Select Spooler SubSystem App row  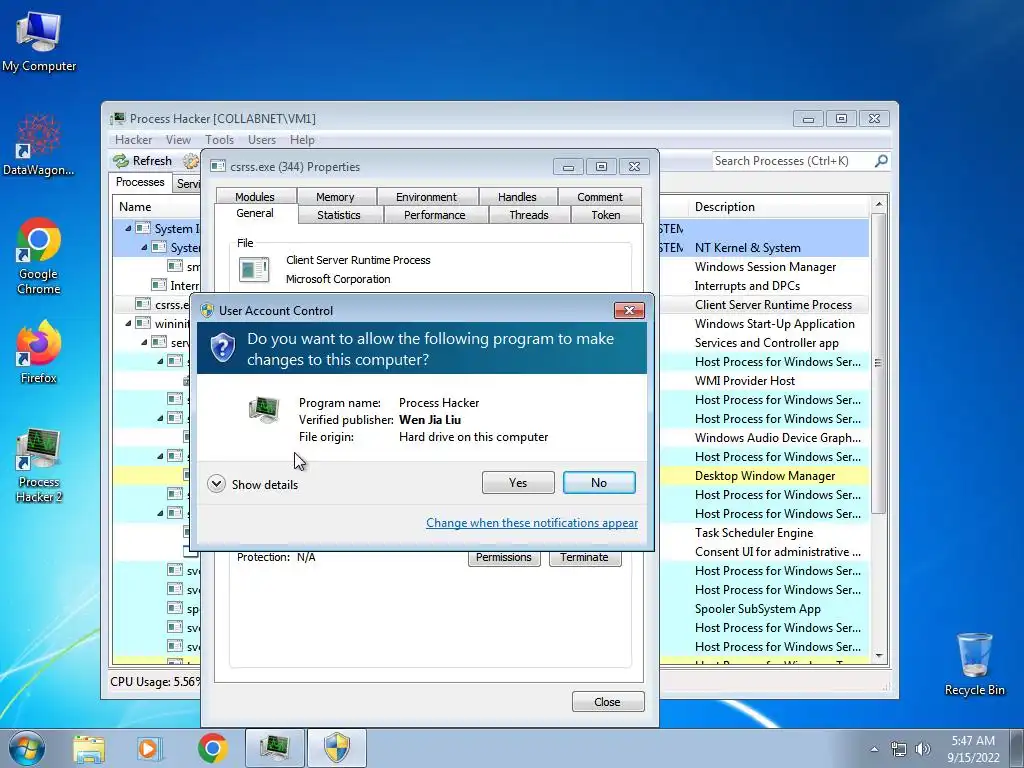pos(765,609)
